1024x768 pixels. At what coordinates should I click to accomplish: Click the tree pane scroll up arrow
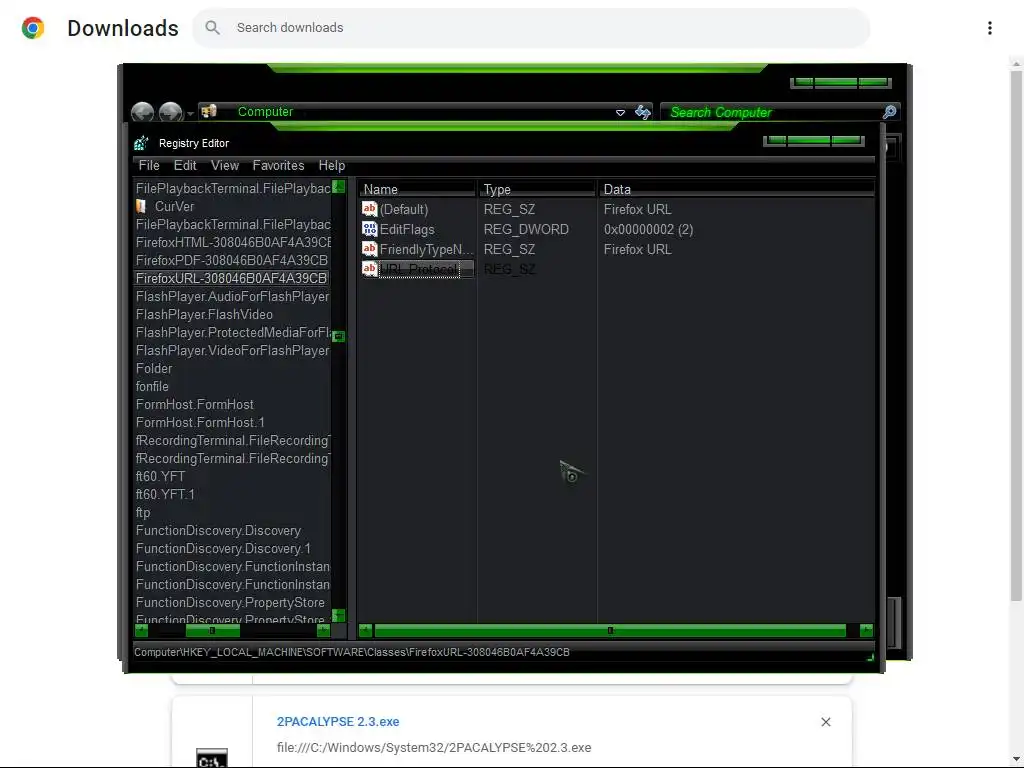point(338,187)
